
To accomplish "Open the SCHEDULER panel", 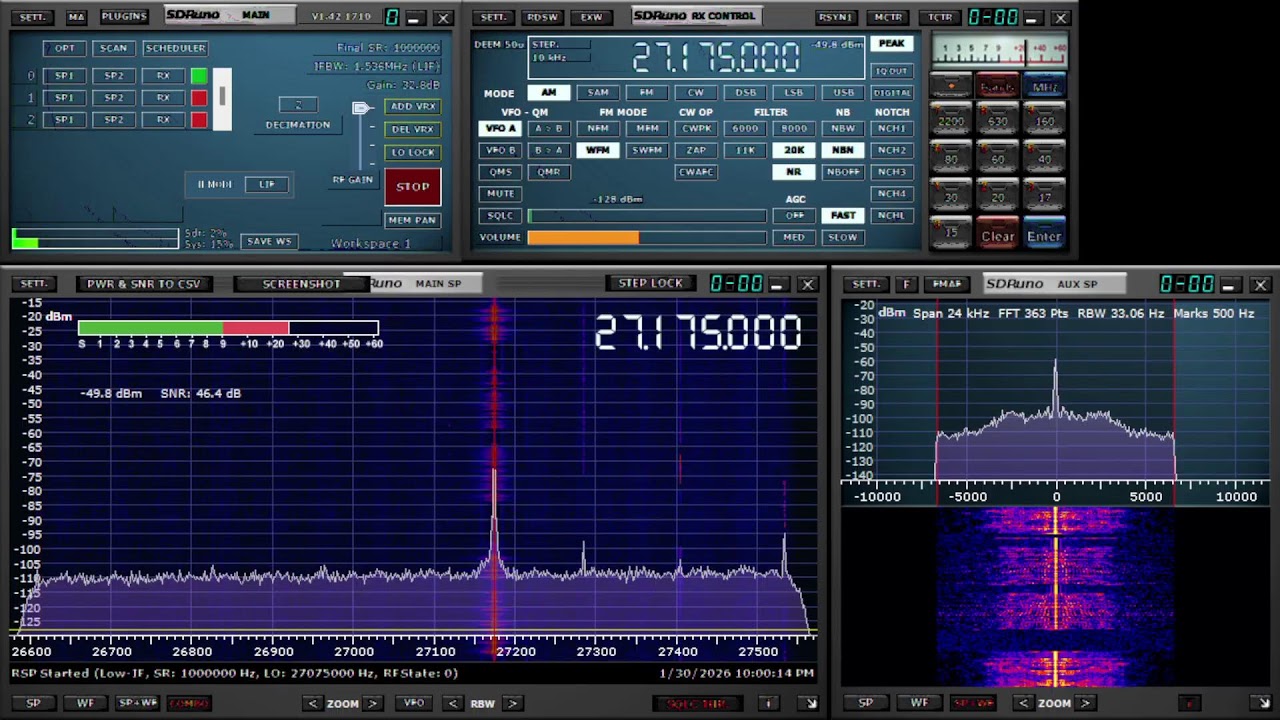I will 176,48.
